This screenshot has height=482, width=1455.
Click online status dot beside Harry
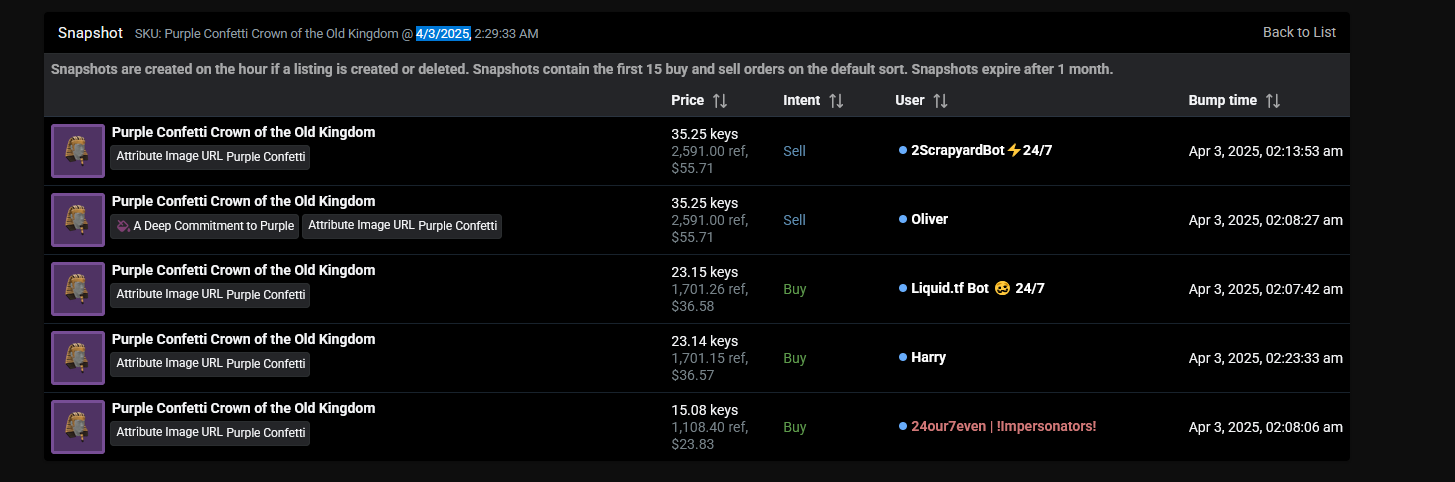tap(903, 357)
